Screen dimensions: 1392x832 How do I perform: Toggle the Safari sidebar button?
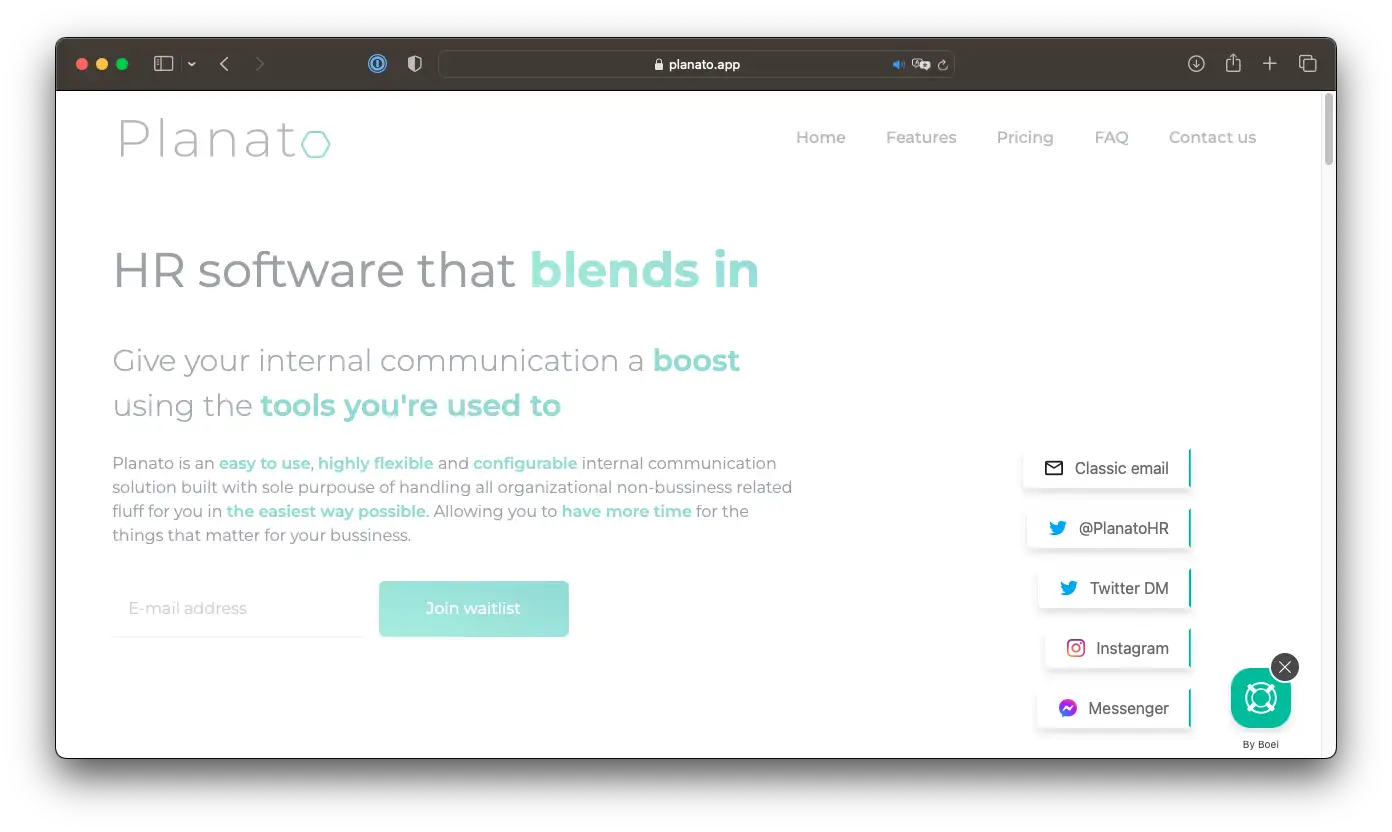tap(164, 64)
